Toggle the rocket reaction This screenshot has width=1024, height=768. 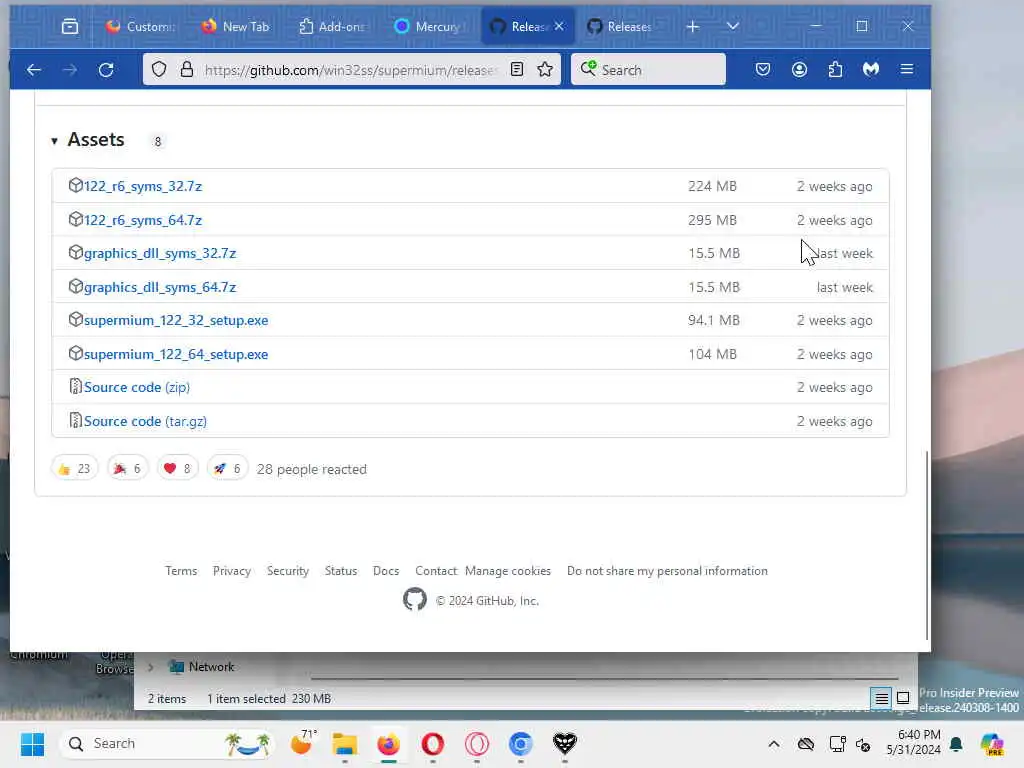point(228,468)
